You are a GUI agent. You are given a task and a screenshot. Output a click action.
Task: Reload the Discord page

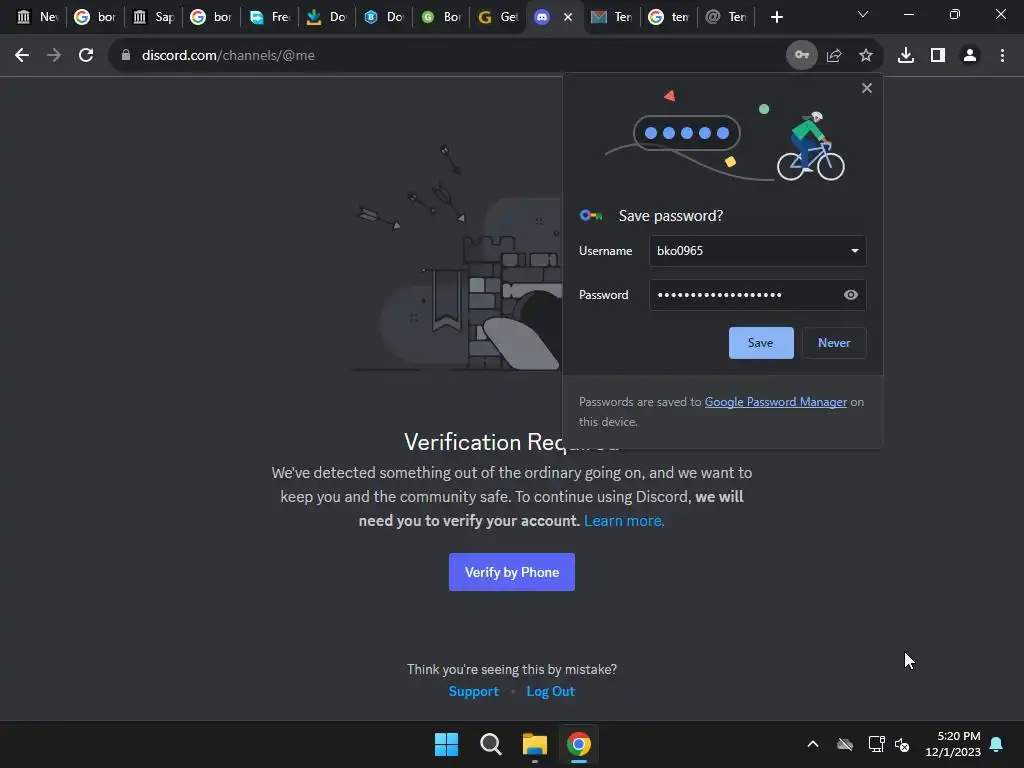(x=86, y=56)
